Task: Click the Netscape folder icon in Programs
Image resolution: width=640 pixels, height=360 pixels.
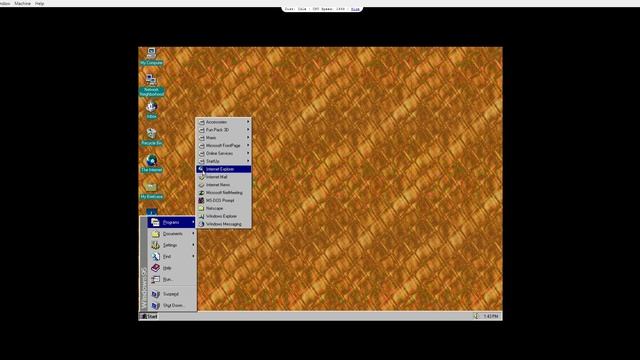Action: (201, 208)
